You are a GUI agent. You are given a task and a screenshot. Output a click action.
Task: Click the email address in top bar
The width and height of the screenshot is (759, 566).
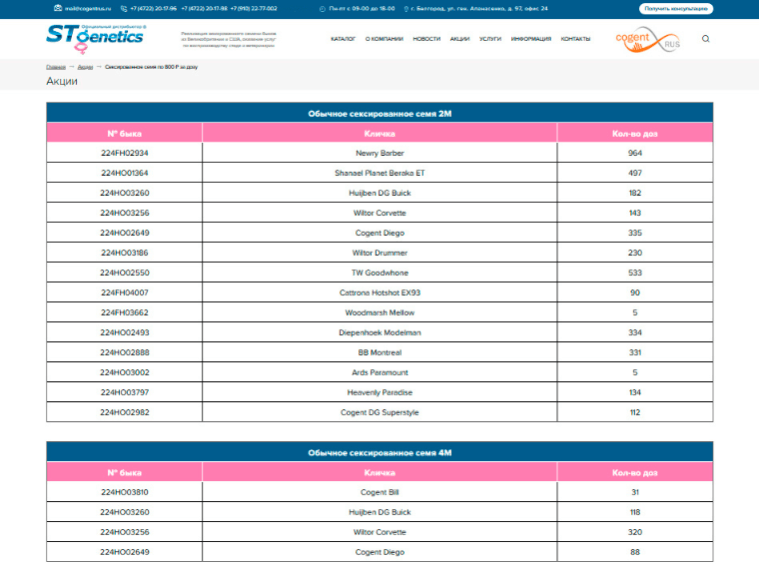point(88,8)
